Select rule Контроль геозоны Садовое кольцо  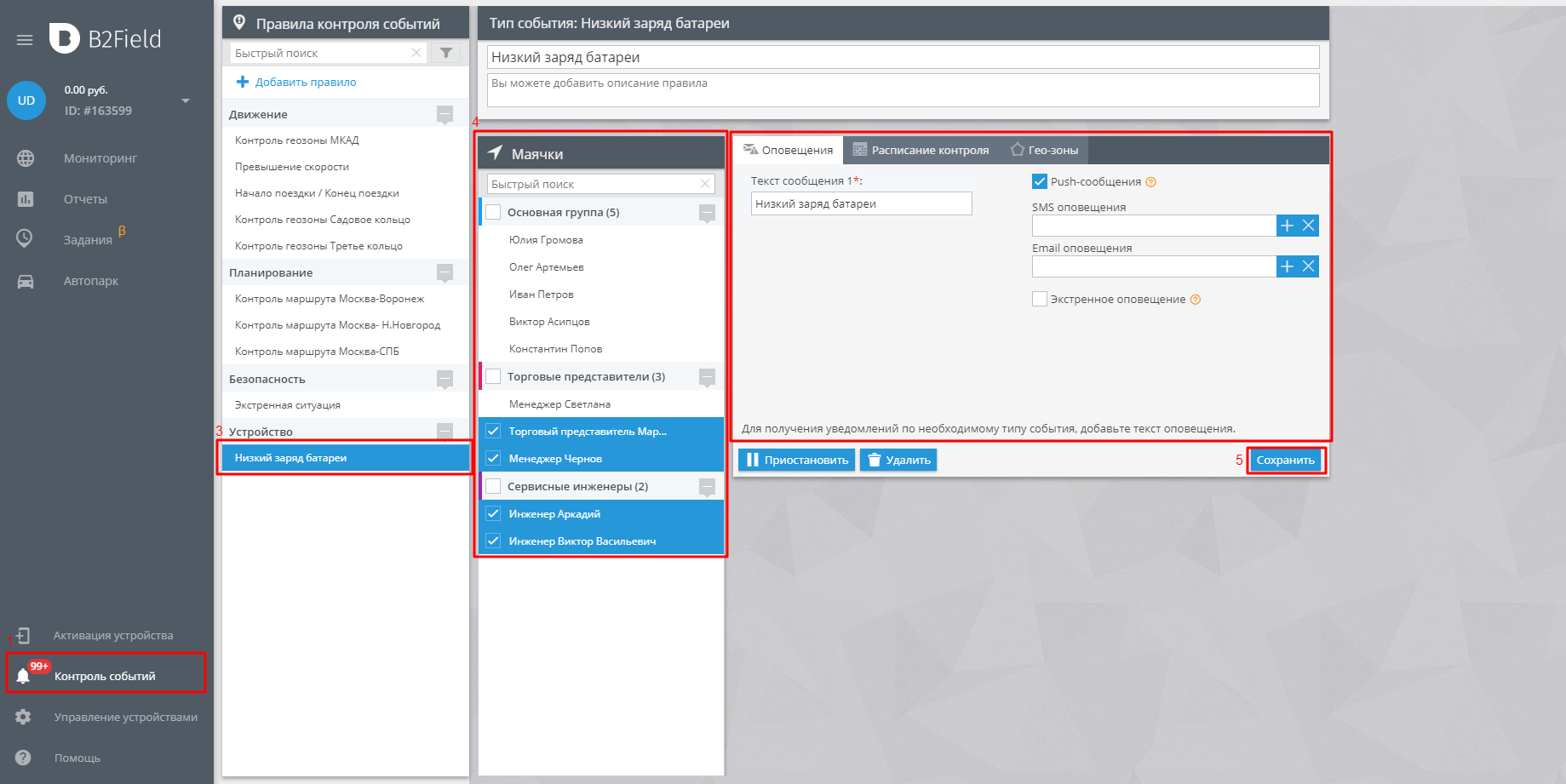[345, 220]
